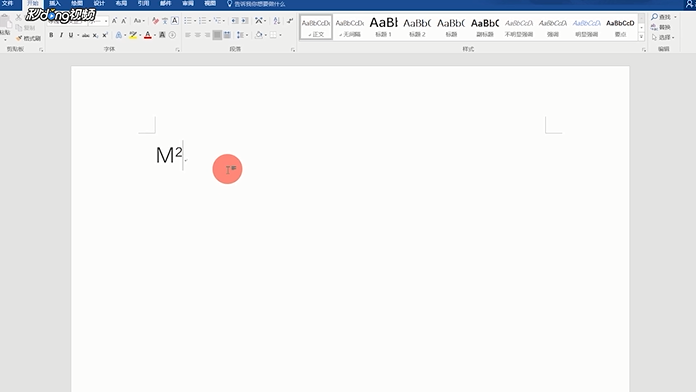Apply bulleted list
This screenshot has width=696, height=392.
[188, 20]
